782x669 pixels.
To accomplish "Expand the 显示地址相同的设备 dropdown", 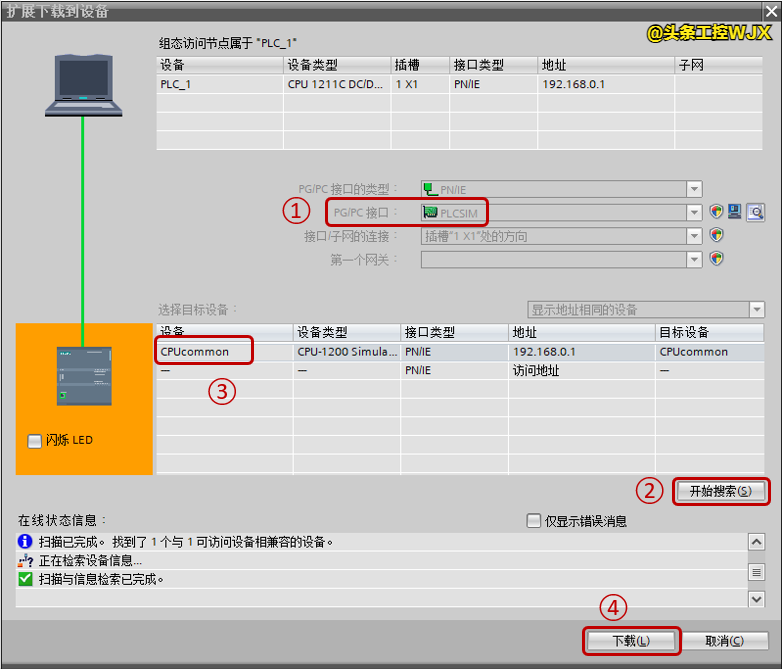I will point(756,310).
